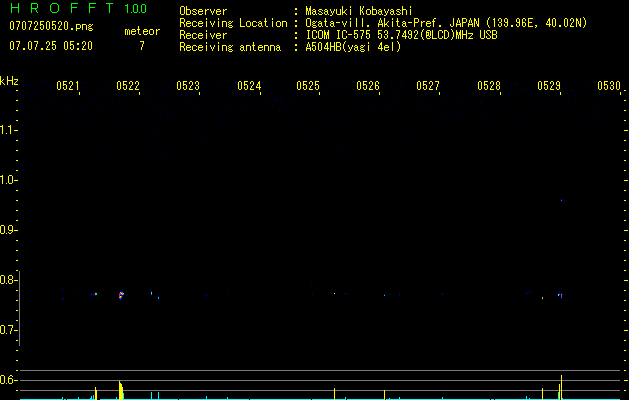The width and height of the screenshot is (629, 400).
Task: Click frequency axis label 1.1
Action: [x=8, y=130]
